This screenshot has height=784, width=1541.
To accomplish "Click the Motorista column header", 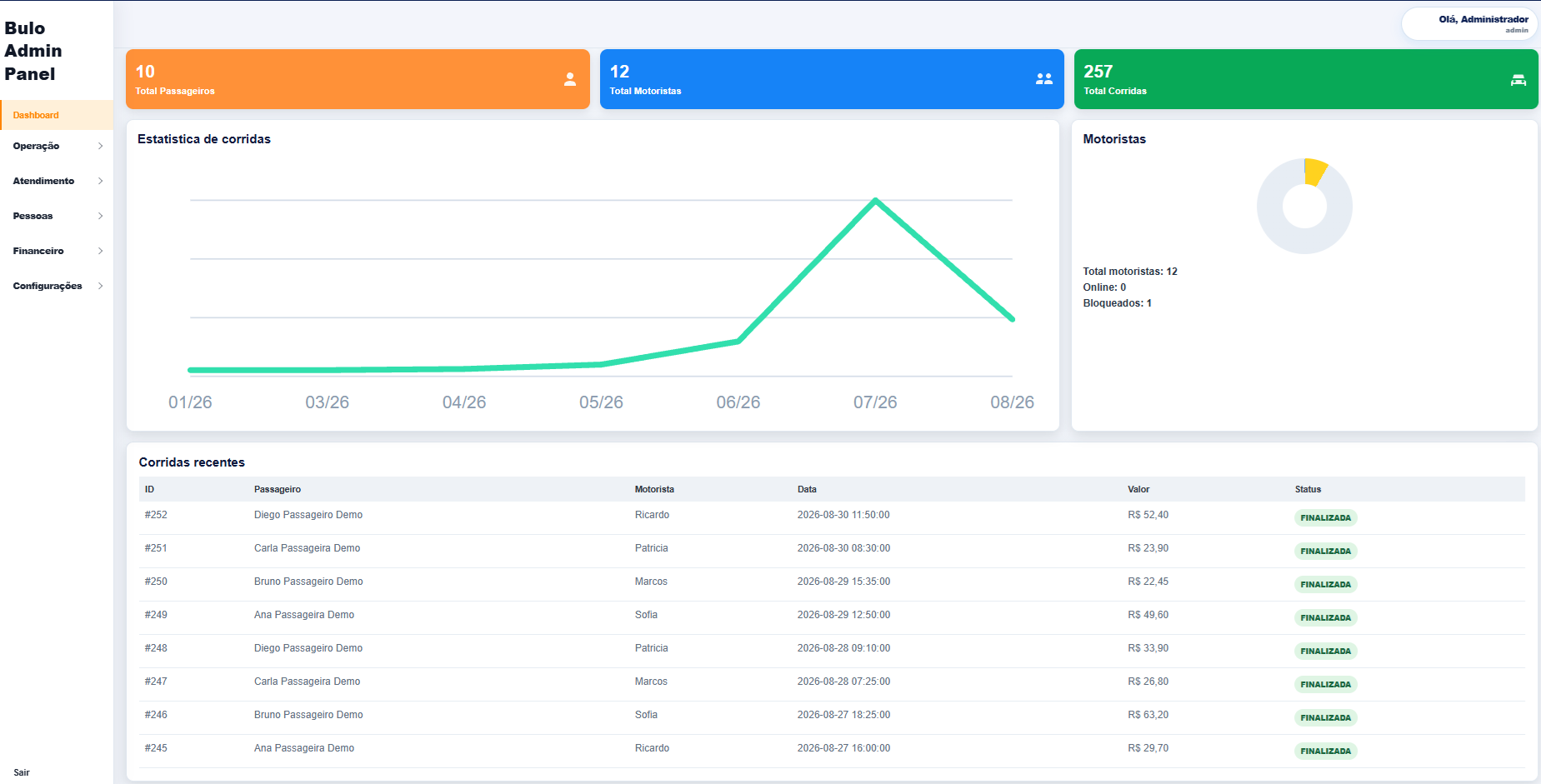I will 654,489.
